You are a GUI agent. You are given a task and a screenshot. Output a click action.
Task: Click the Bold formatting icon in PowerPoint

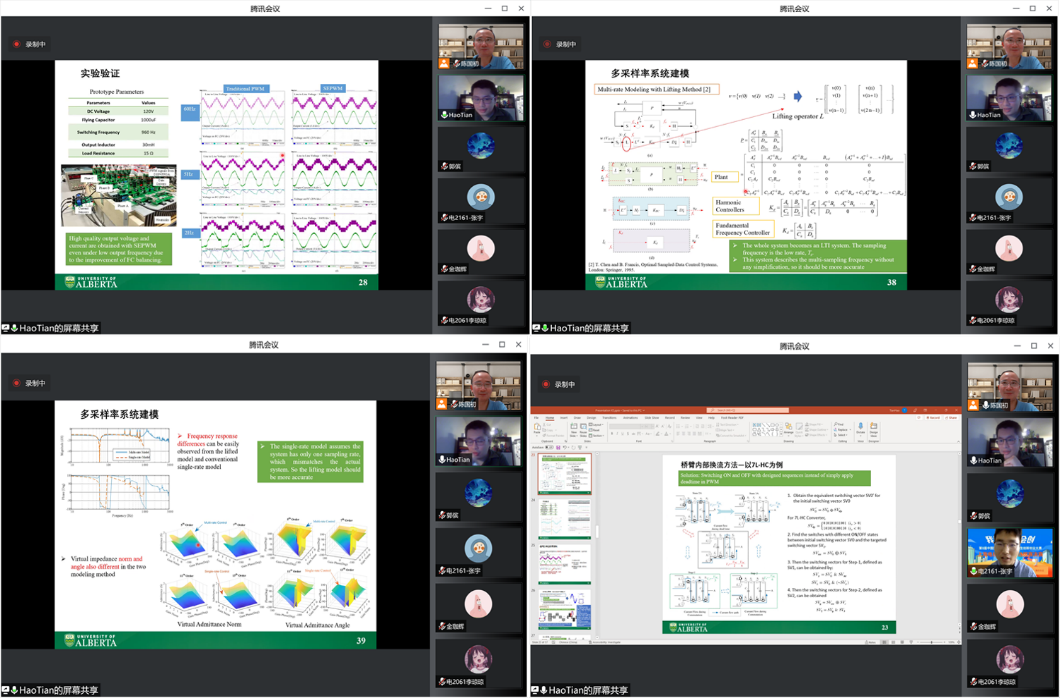tap(612, 433)
